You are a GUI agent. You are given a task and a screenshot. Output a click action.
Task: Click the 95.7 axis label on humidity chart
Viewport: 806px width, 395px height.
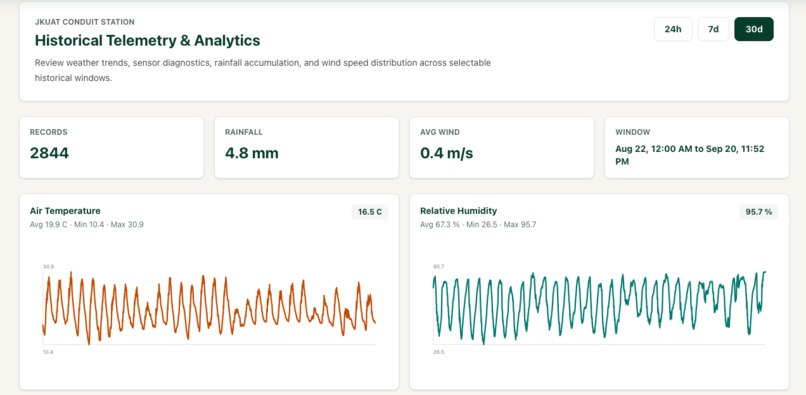pyautogui.click(x=439, y=266)
